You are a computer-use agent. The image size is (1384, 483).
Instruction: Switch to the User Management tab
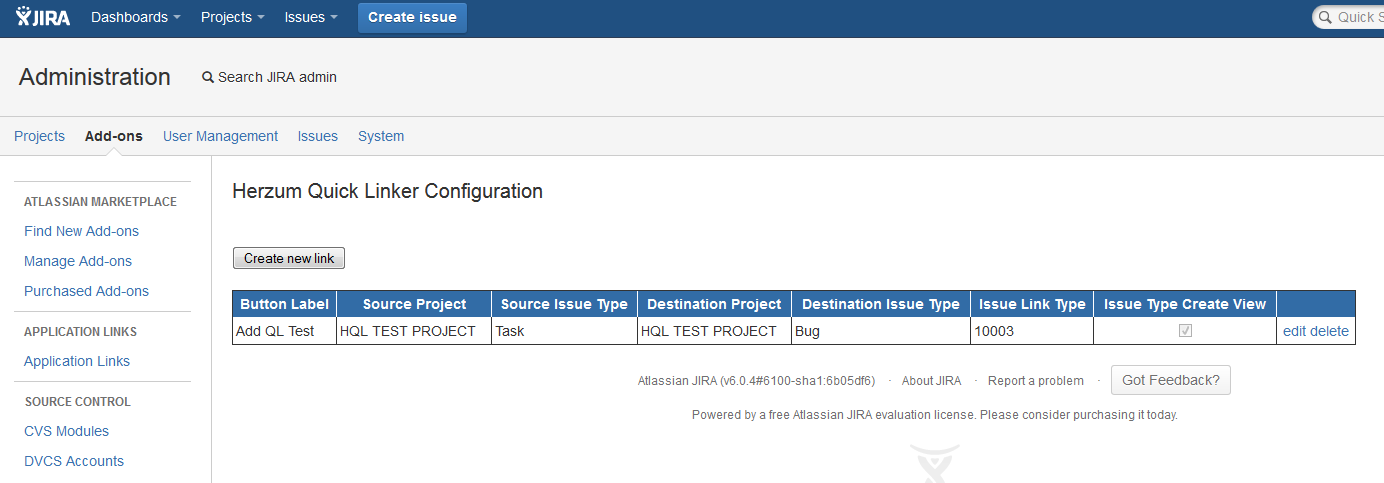click(220, 136)
